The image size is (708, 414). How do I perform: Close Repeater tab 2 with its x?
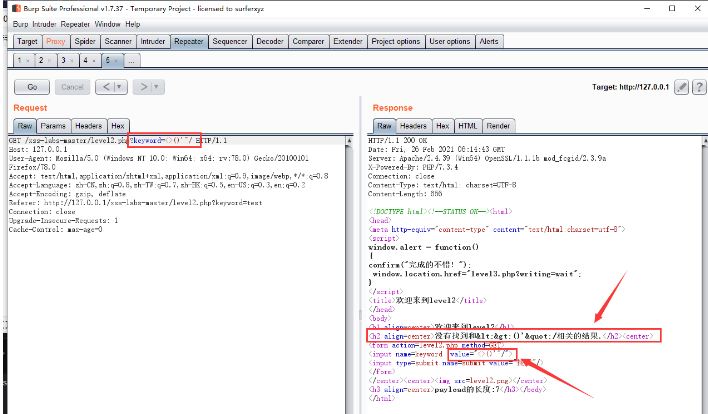pos(50,60)
